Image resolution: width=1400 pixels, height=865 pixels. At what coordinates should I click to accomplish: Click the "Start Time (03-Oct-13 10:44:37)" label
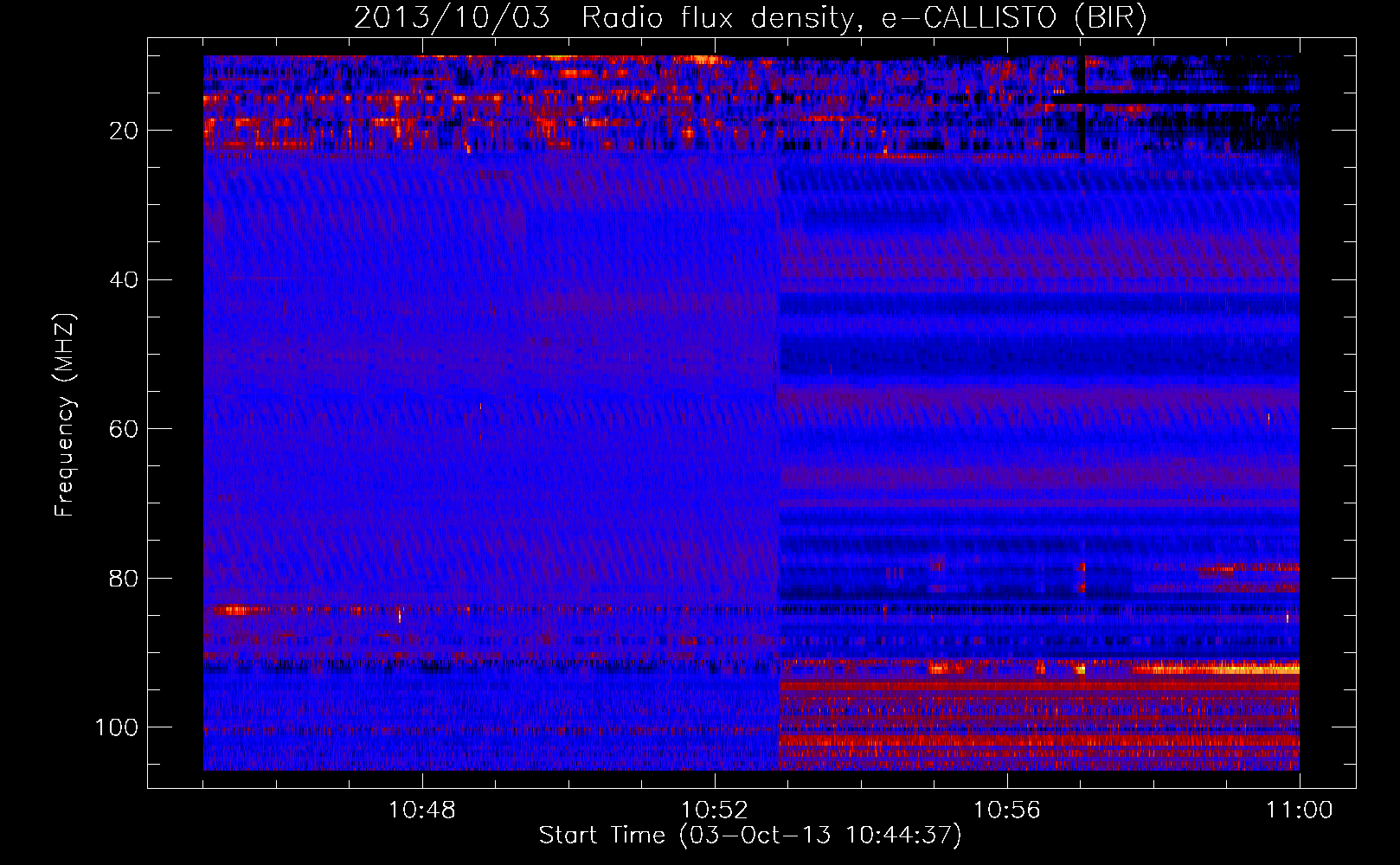750,836
